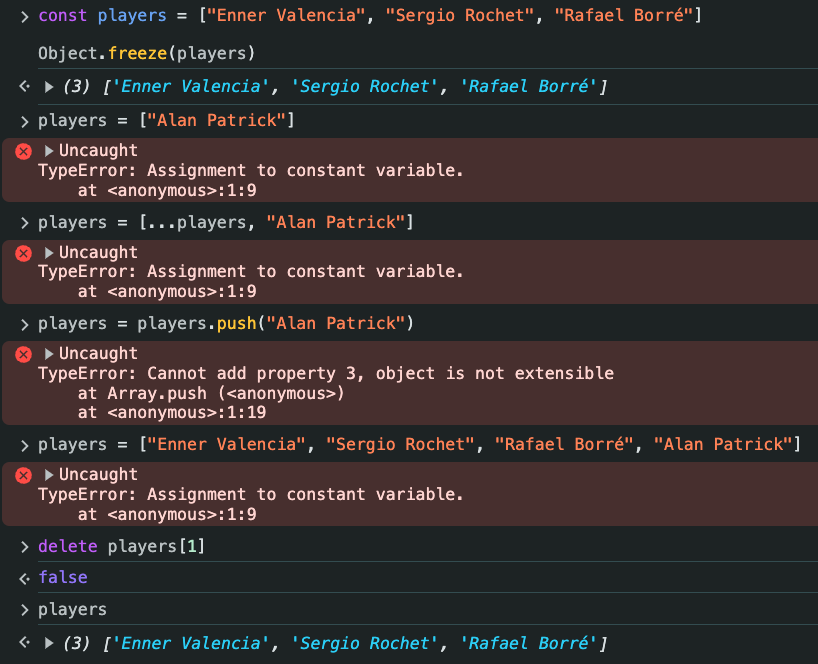Click the Object.freeze(players) line
The height and width of the screenshot is (664, 818).
[146, 52]
